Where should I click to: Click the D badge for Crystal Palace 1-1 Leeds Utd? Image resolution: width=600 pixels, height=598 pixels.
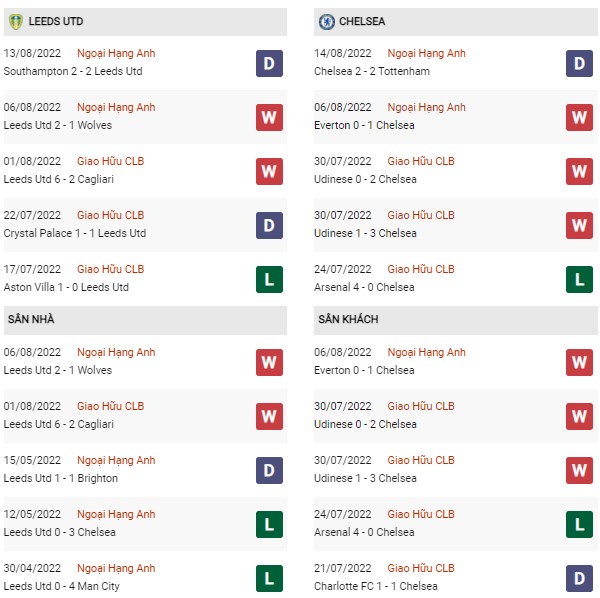(x=269, y=225)
